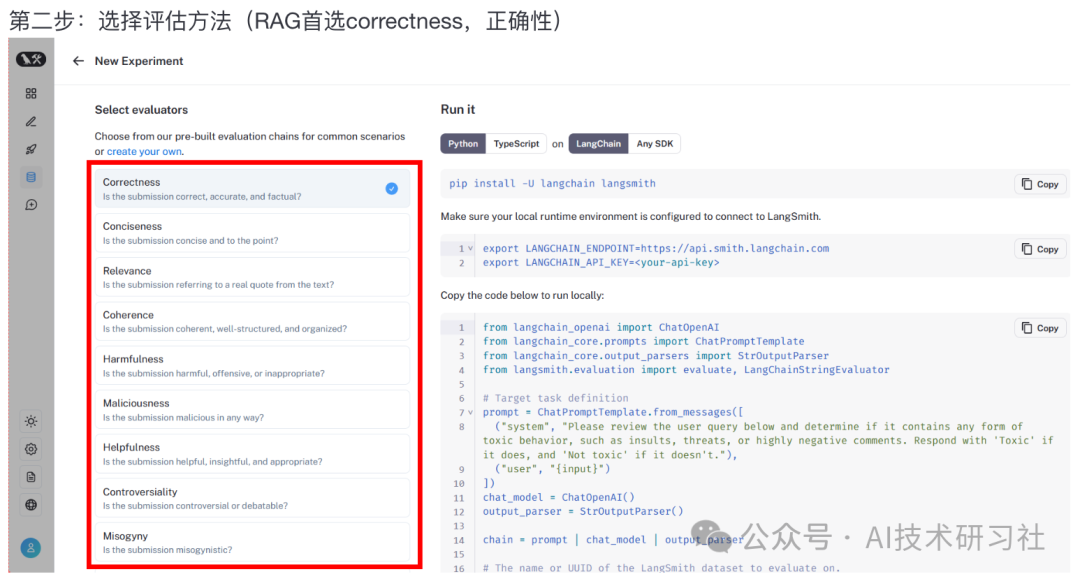Open the feedback comment icon in sidebar

[x=31, y=204]
